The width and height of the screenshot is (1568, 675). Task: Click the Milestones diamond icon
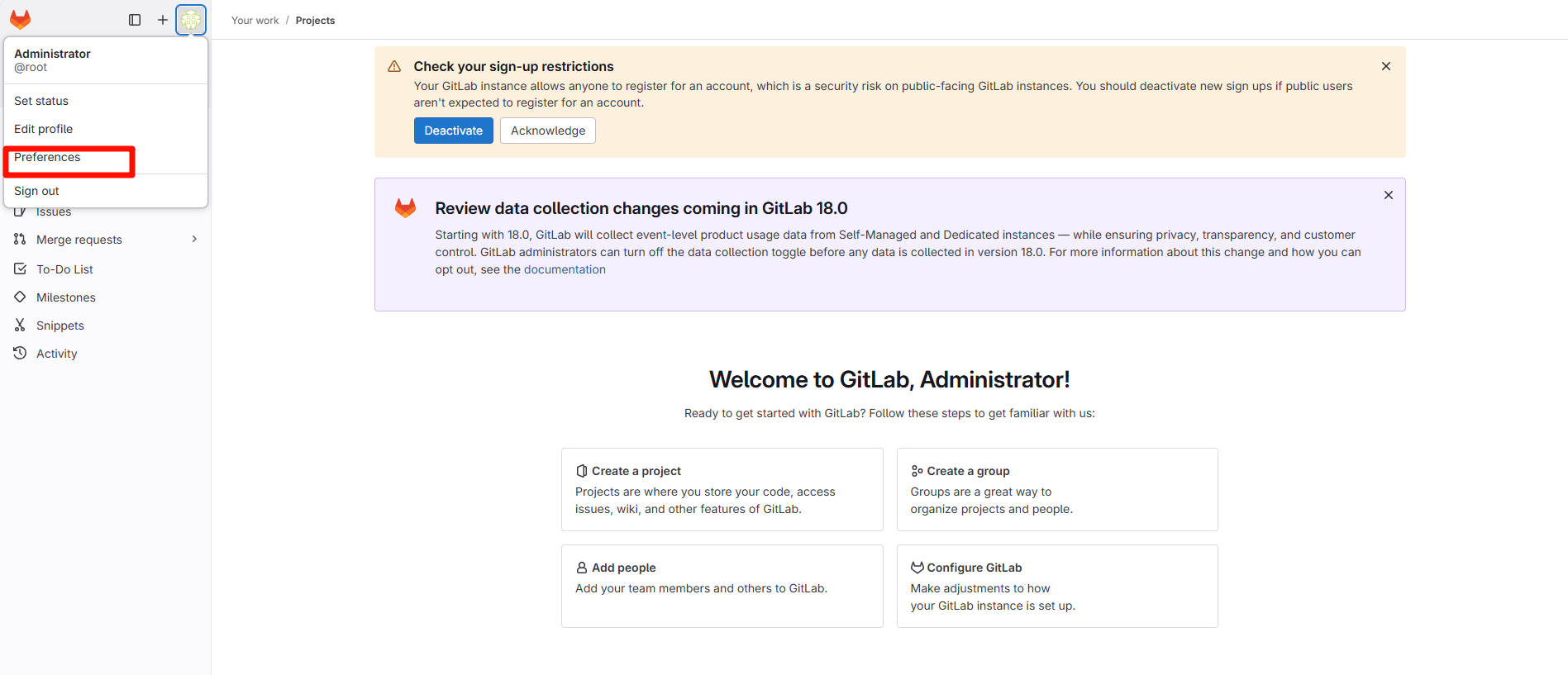click(x=20, y=297)
